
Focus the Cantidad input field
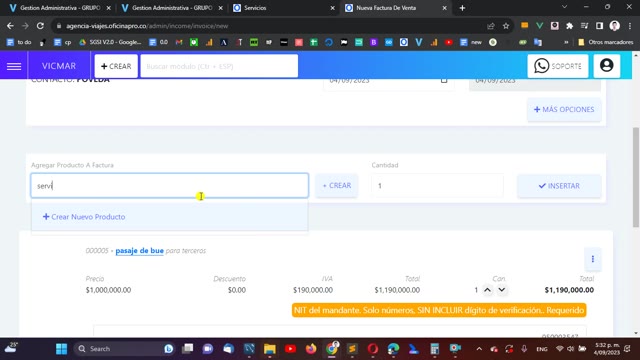click(x=437, y=186)
